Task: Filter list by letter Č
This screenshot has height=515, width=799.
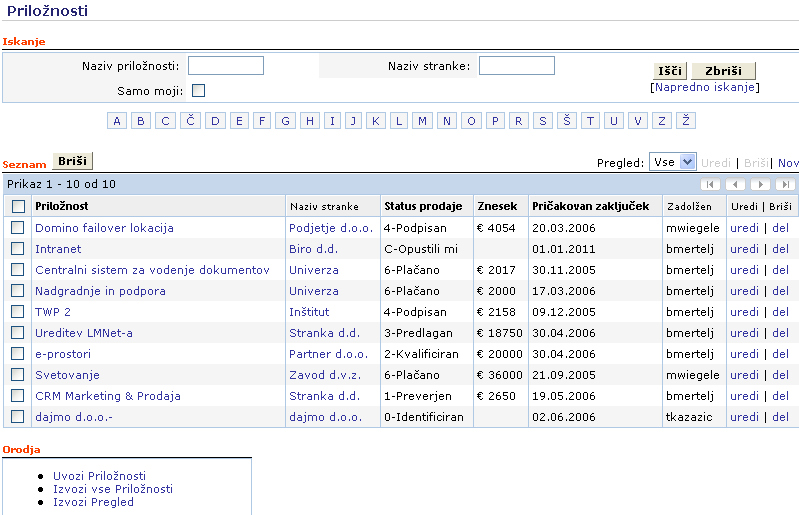Action: click(x=190, y=121)
